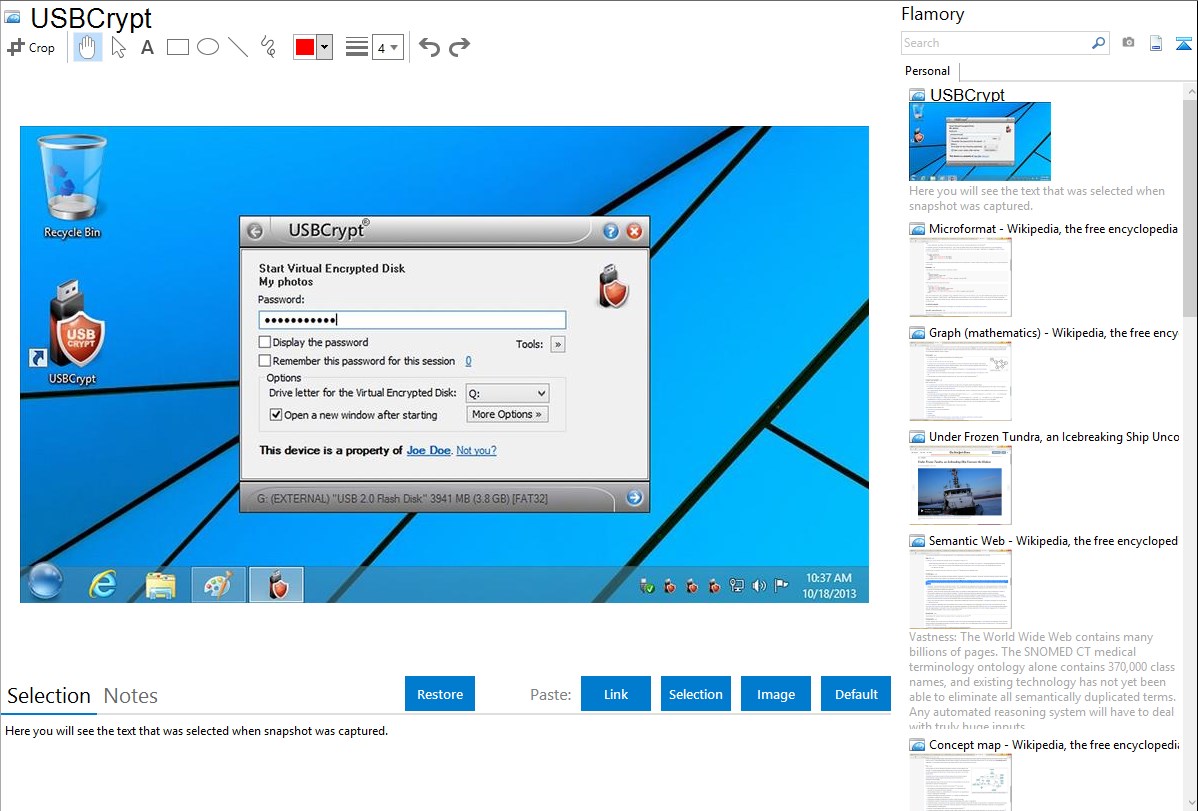The image size is (1198, 811).
Task: Switch to the Notes tab
Action: [x=131, y=696]
